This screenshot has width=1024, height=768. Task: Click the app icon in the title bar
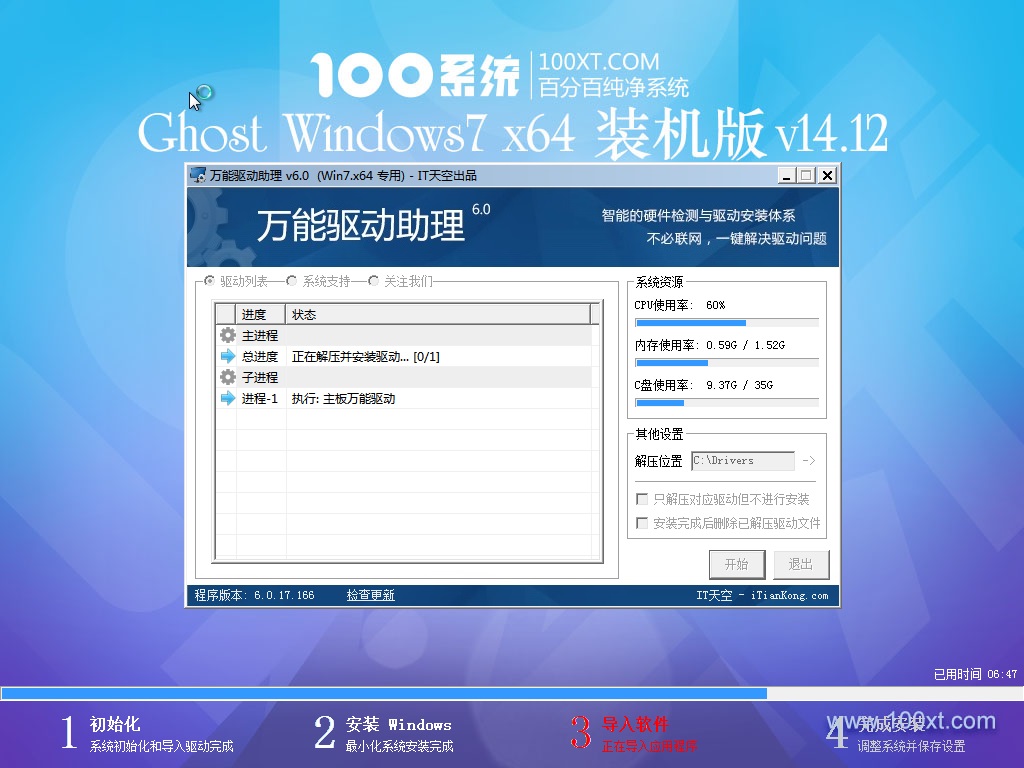coord(198,176)
